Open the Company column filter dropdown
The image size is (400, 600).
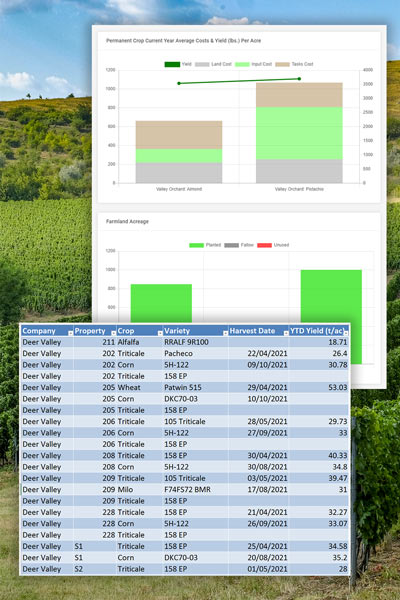[70, 333]
